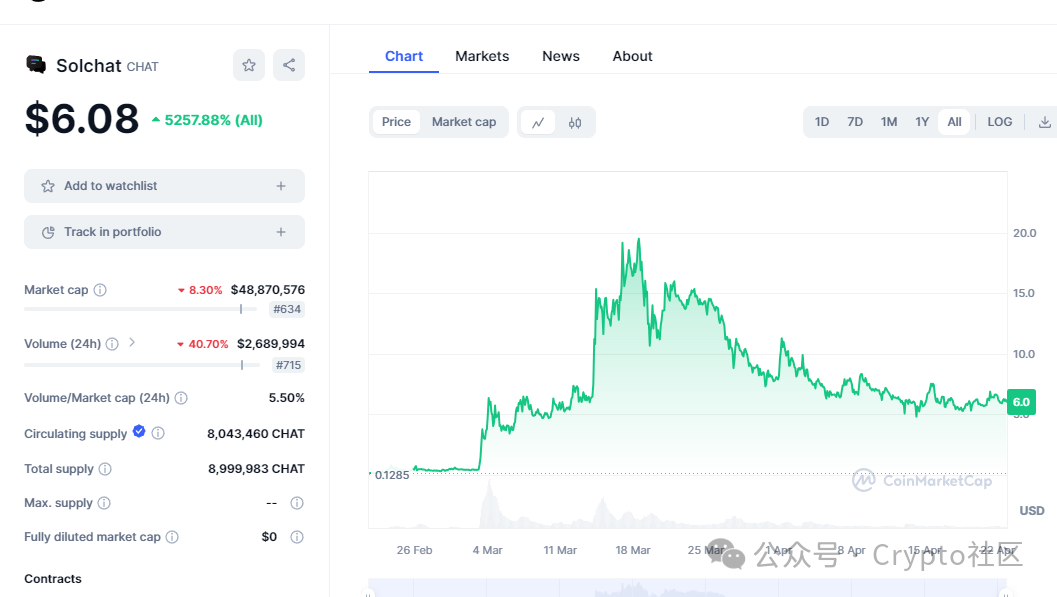Open the Markets tab
This screenshot has width=1057, height=597.
tap(482, 57)
